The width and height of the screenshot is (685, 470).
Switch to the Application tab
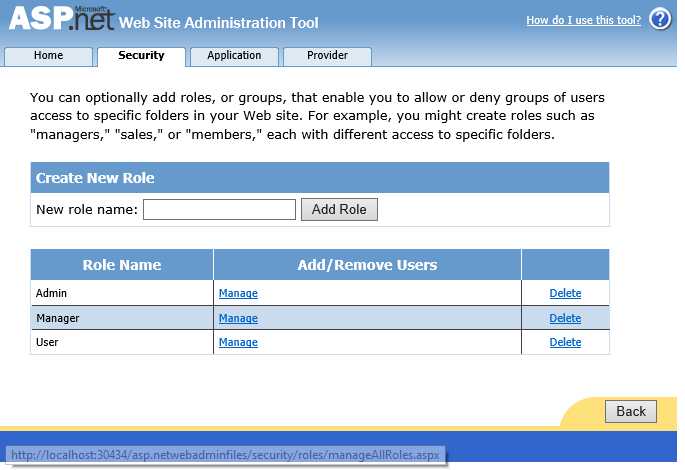pos(234,56)
